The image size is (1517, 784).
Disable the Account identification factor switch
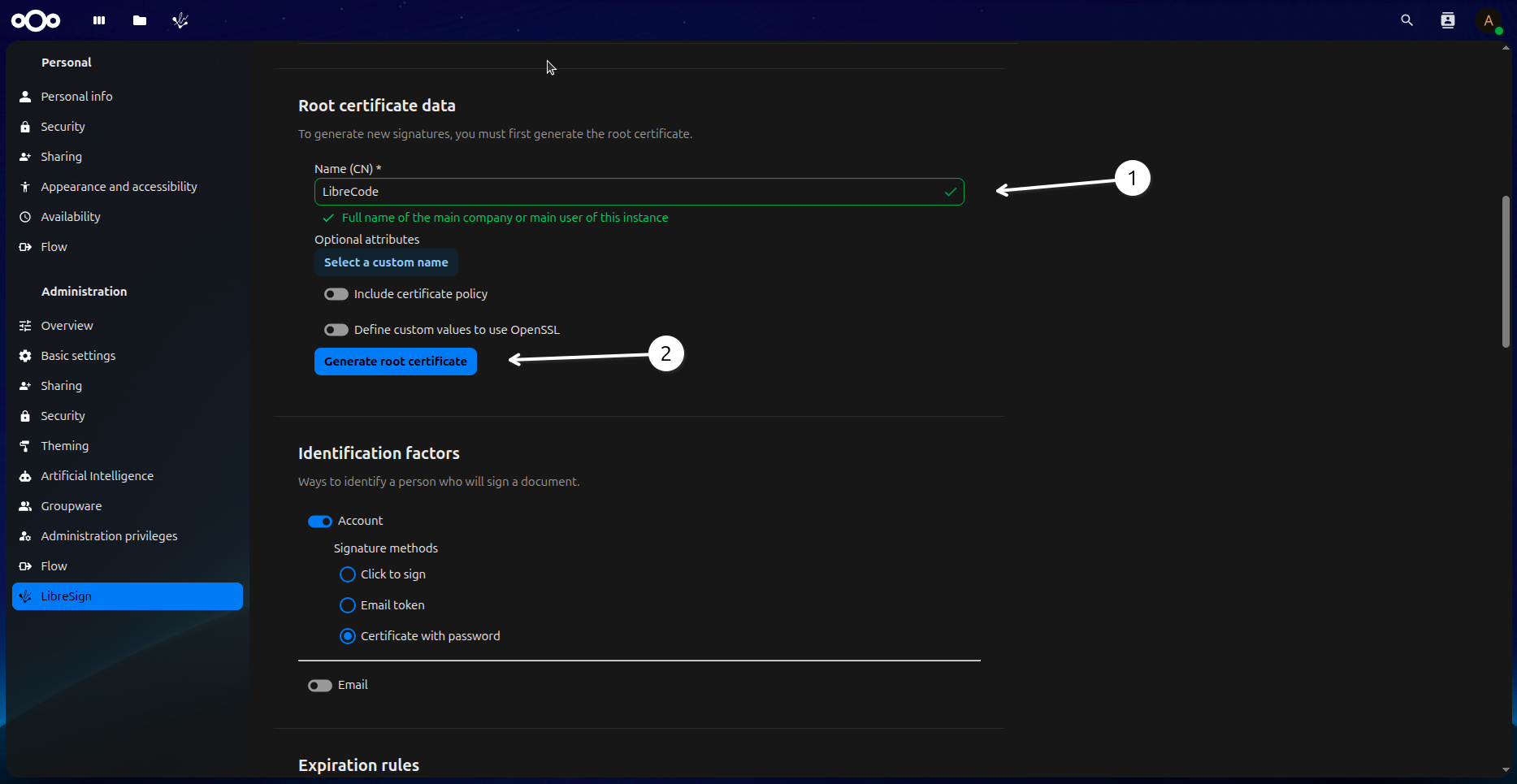click(320, 522)
